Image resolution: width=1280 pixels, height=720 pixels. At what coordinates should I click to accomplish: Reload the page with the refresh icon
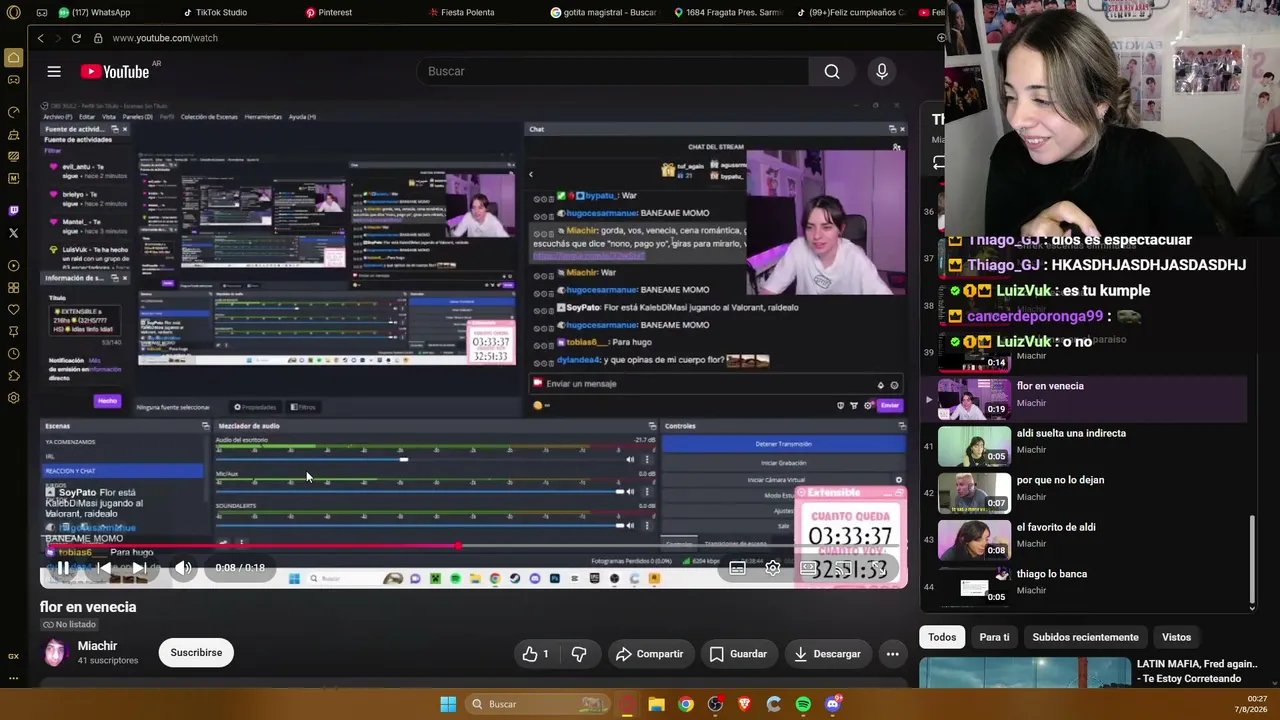click(76, 38)
